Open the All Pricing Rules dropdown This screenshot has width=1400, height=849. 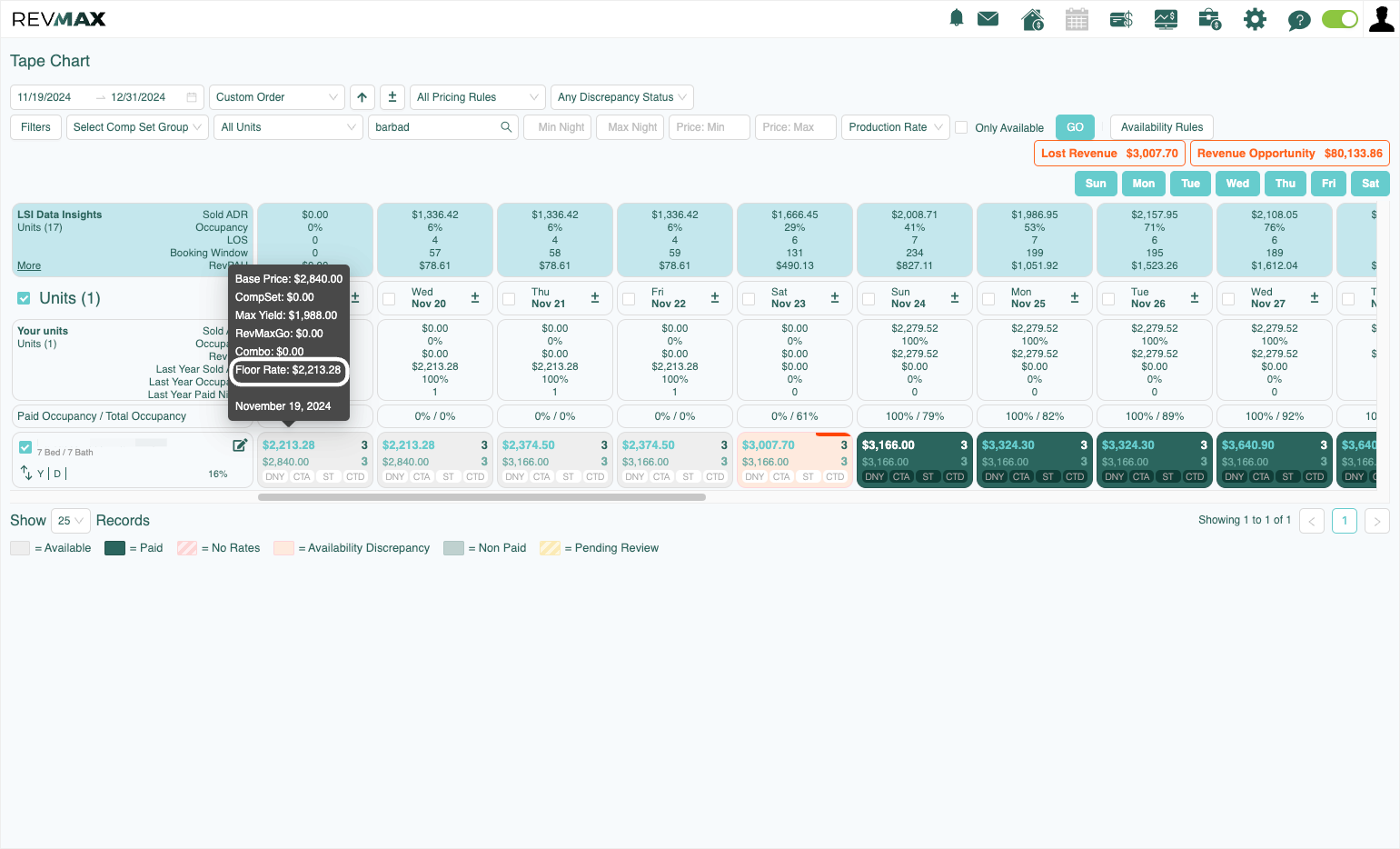pos(477,97)
